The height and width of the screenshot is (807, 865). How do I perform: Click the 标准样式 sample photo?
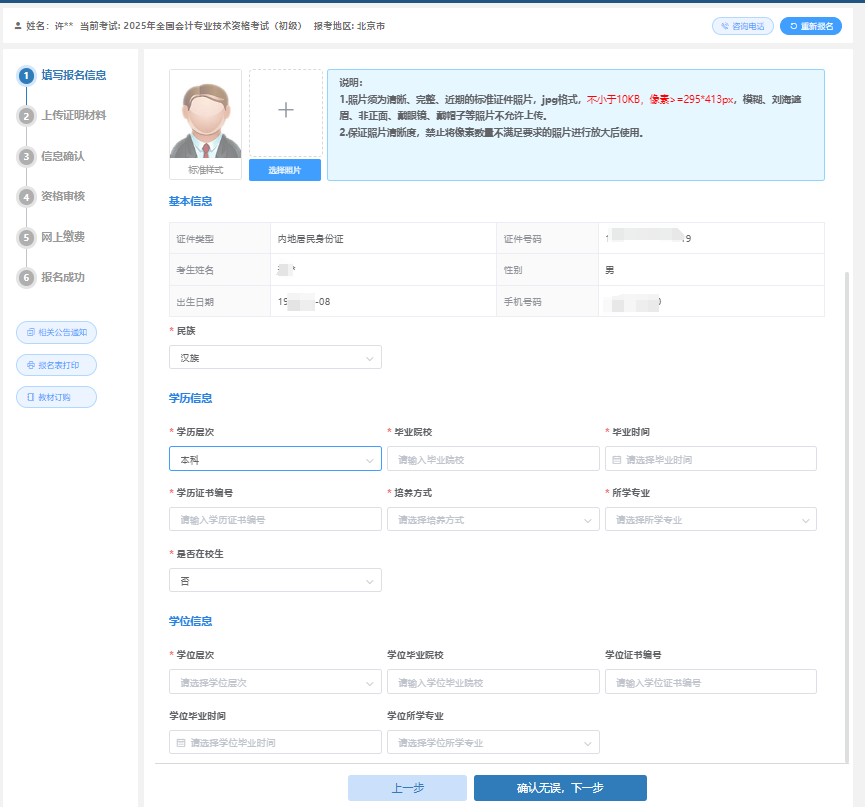[x=205, y=124]
